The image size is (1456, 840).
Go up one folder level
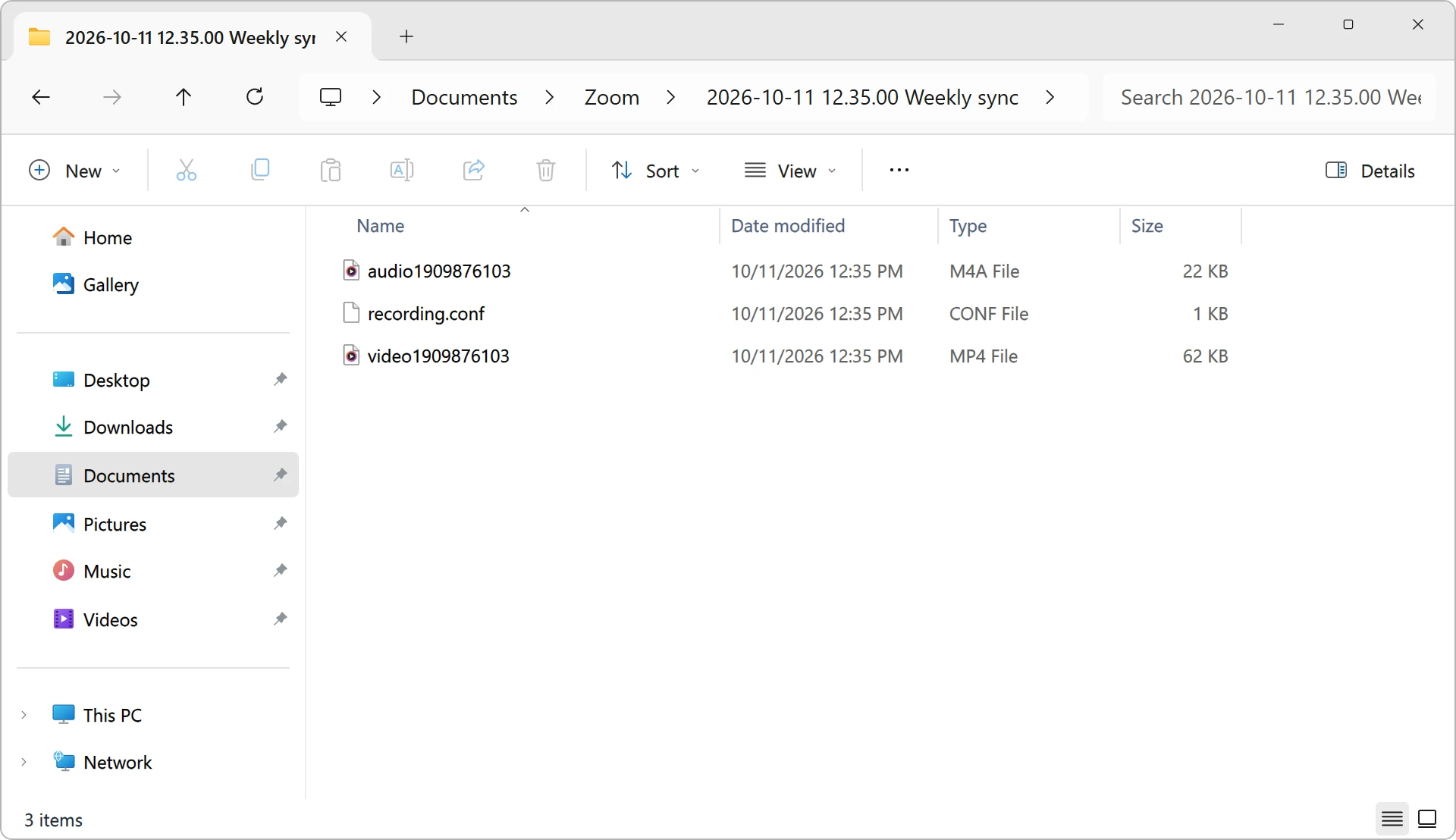(184, 97)
